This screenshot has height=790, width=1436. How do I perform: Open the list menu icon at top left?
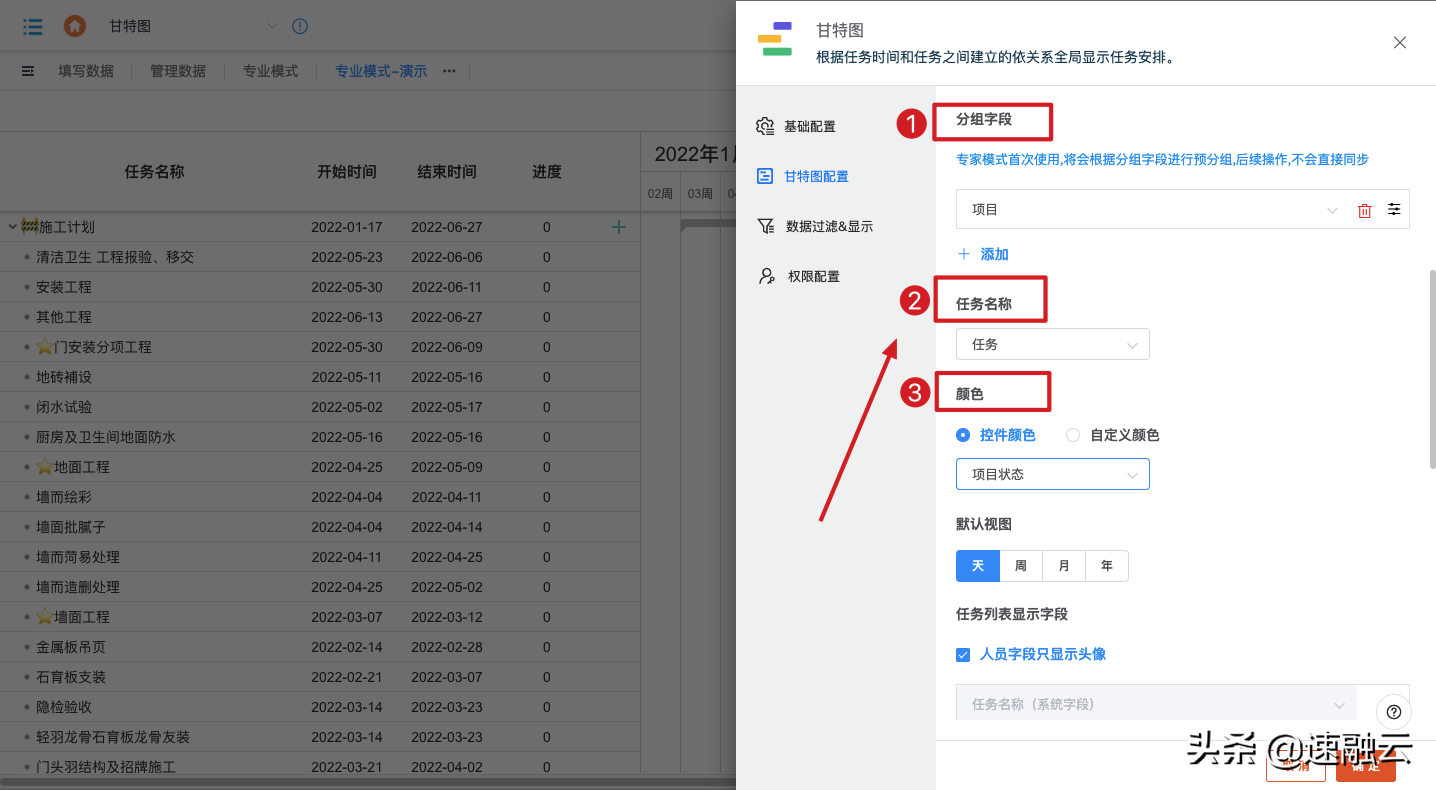(x=32, y=26)
